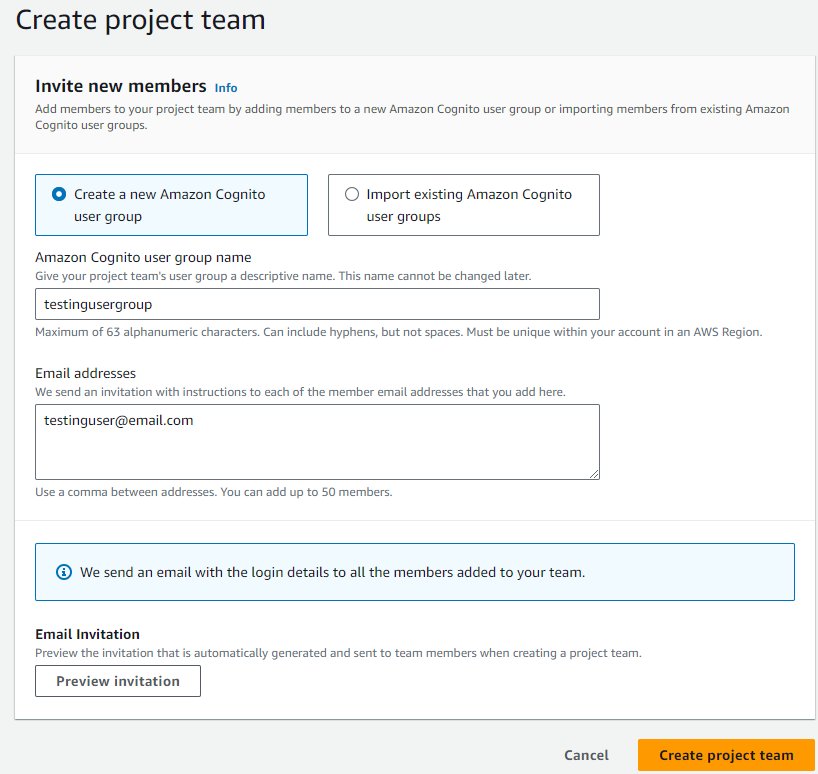818x774 pixels.
Task: Click the info circle icon in the blue banner
Action: coord(64,572)
